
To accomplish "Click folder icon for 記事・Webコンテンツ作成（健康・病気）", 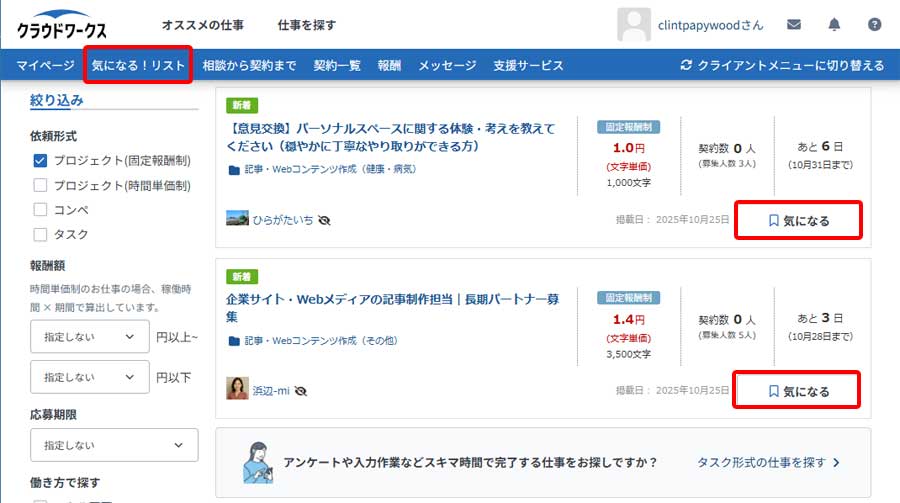I will pos(234,170).
